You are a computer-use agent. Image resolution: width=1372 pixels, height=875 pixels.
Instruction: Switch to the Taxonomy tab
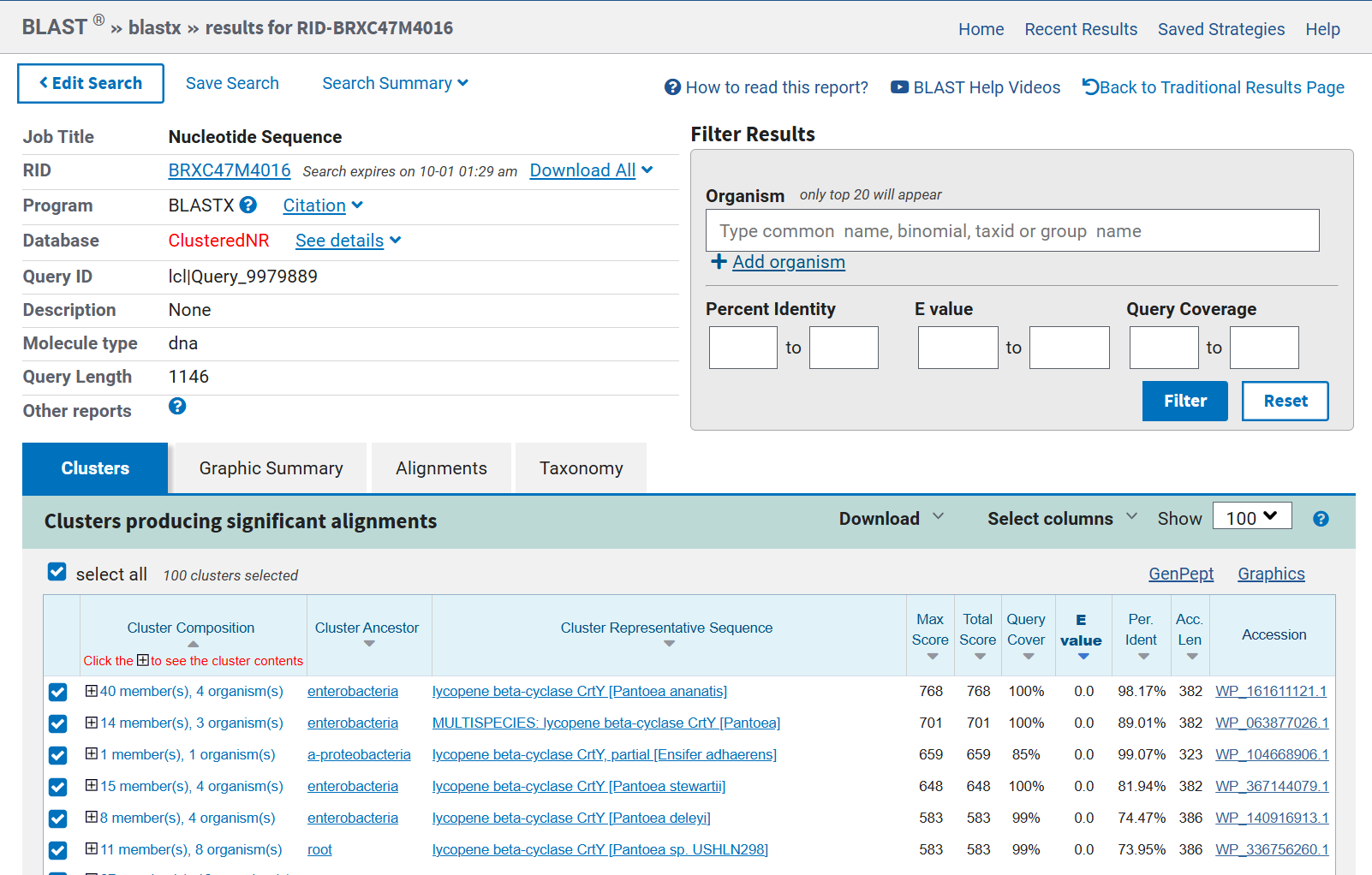click(581, 468)
